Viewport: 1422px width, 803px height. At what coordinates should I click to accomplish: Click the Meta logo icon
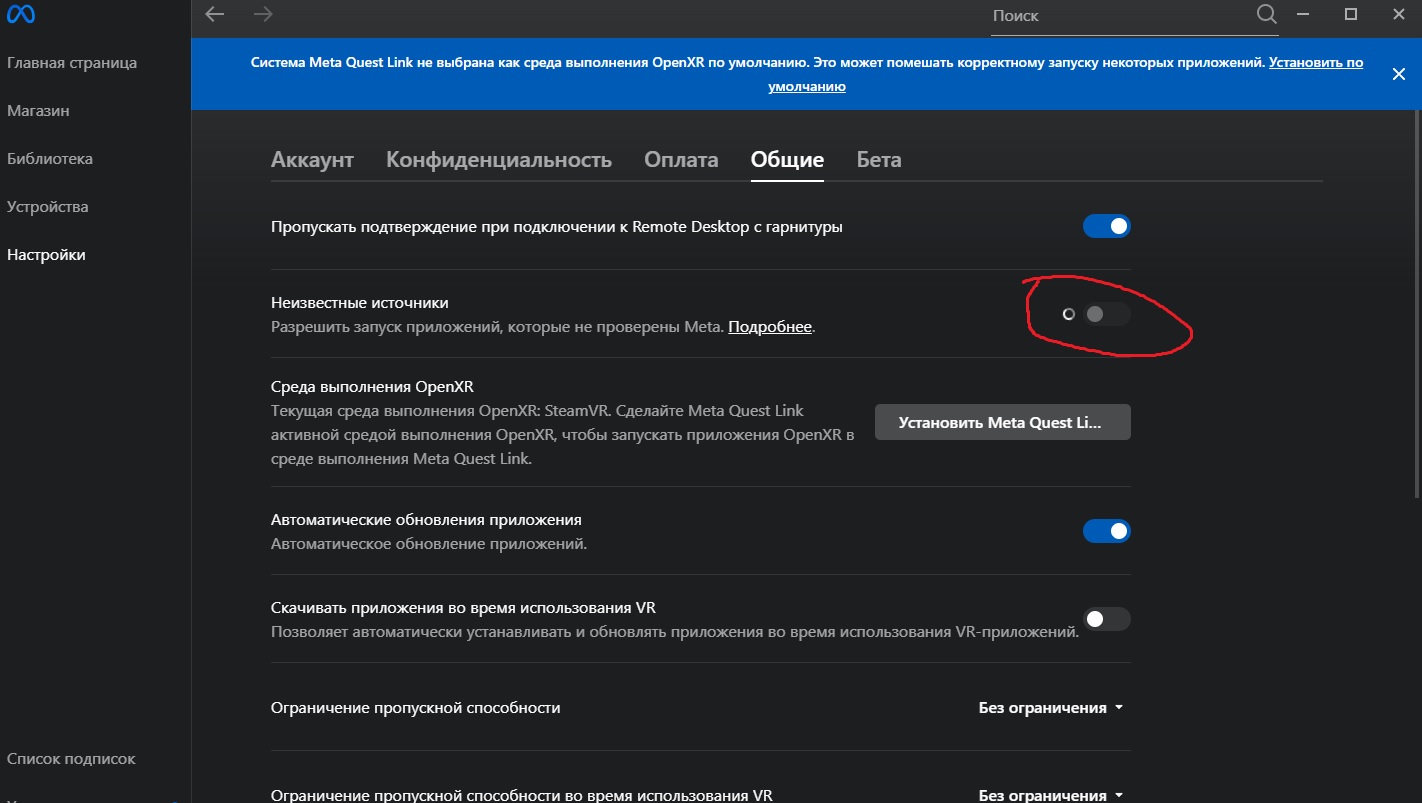click(22, 15)
